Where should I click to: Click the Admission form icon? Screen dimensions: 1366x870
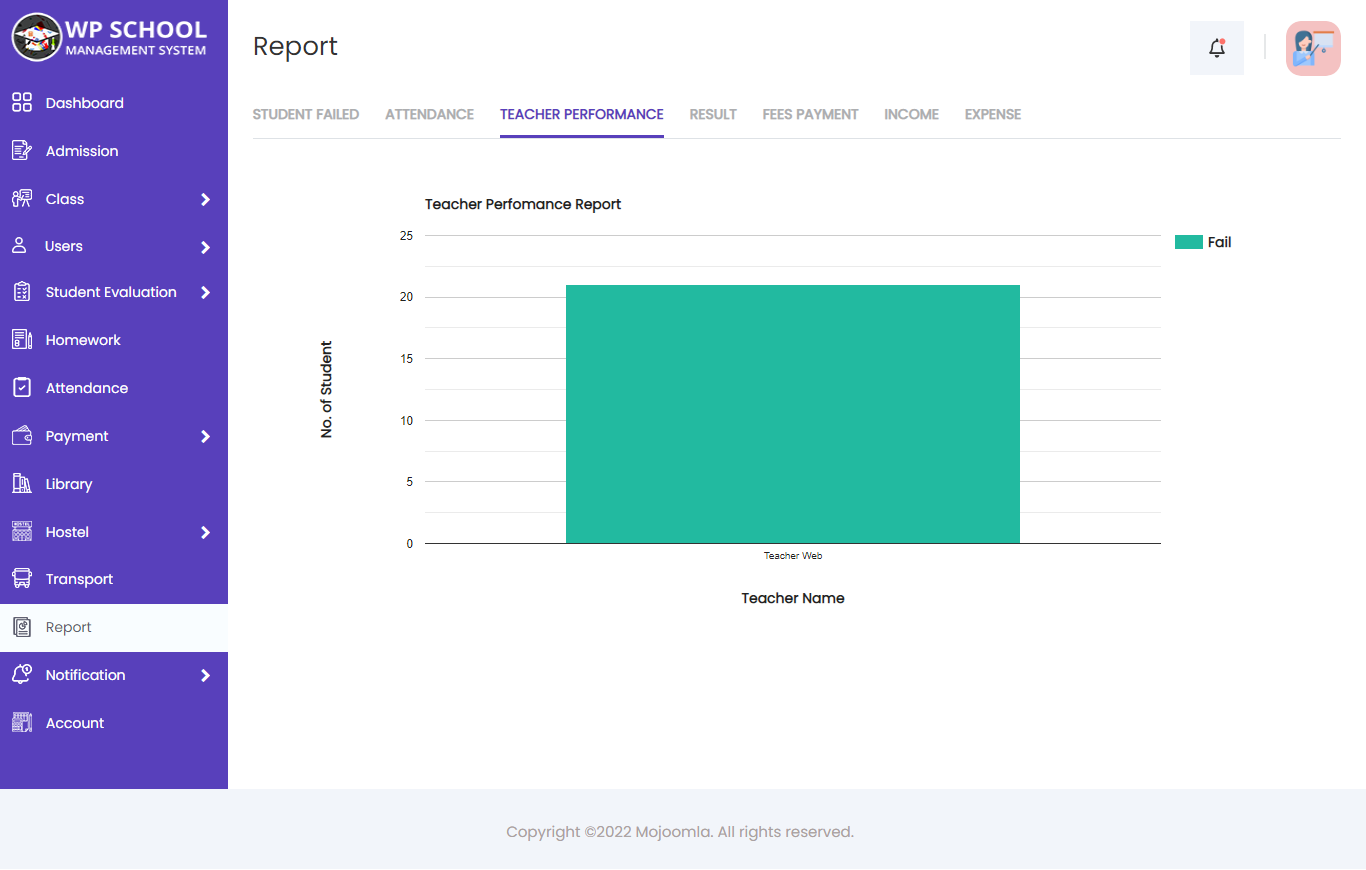pos(22,150)
